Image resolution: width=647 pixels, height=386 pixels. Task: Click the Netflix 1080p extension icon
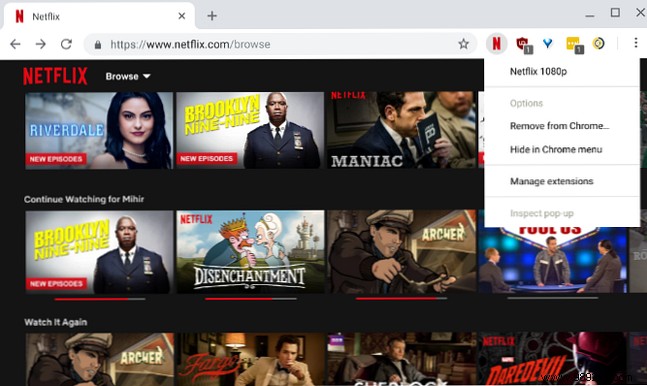(496, 43)
